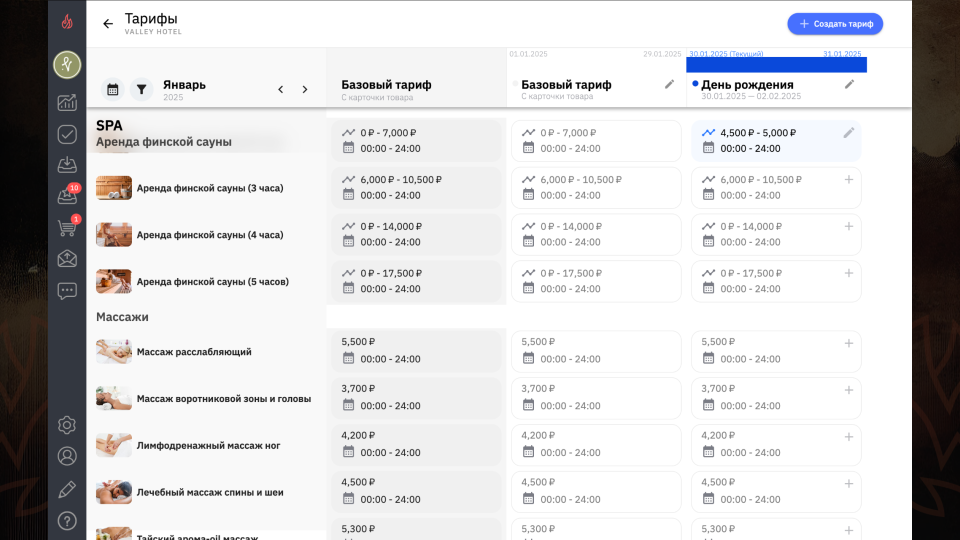Viewport: 960px width, 540px height.
Task: Go to the next month
Action: click(x=305, y=89)
